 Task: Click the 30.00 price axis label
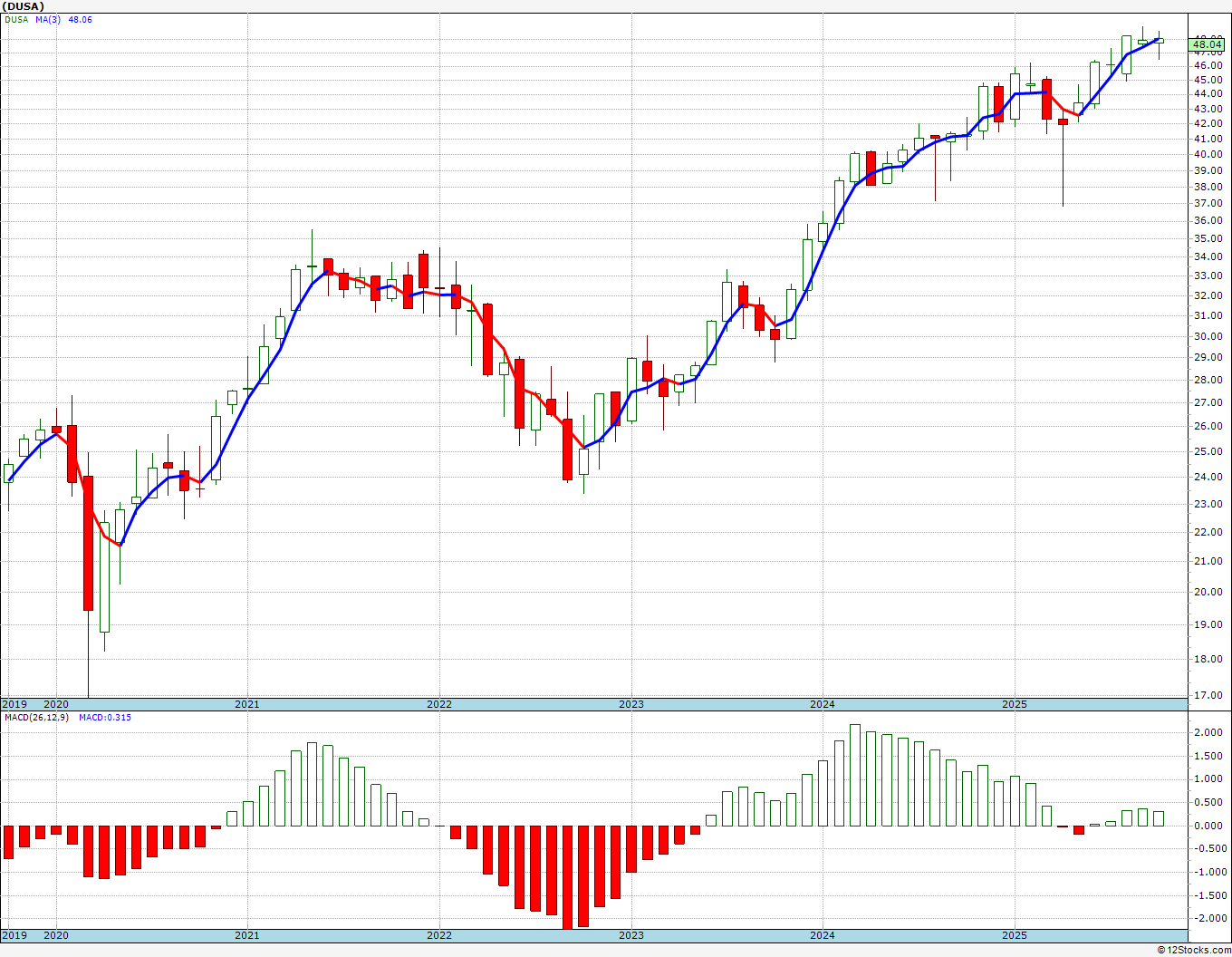click(x=1208, y=336)
